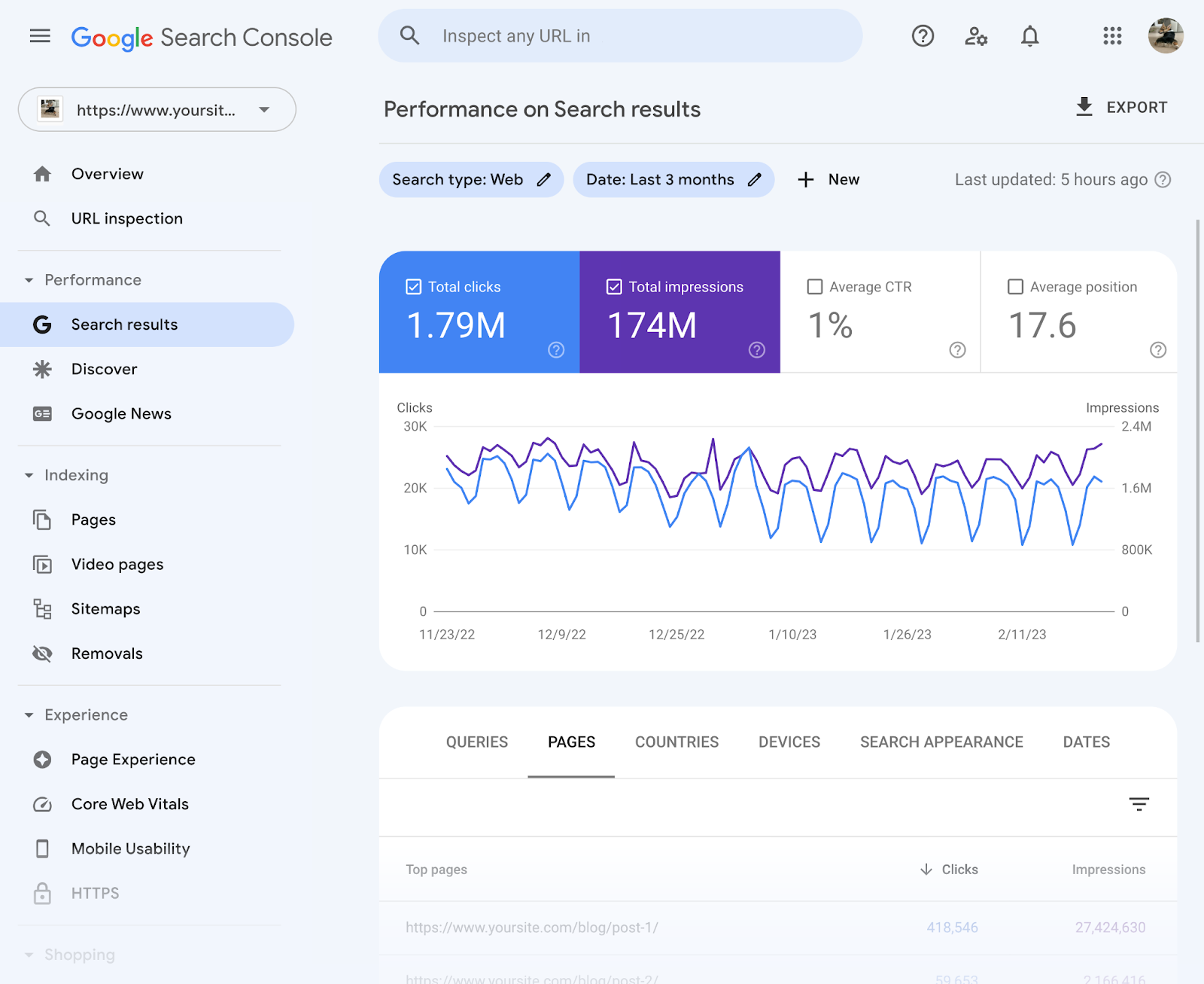Viewport: 1204px width, 984px height.
Task: Open the hamburger main menu
Action: coord(40,36)
